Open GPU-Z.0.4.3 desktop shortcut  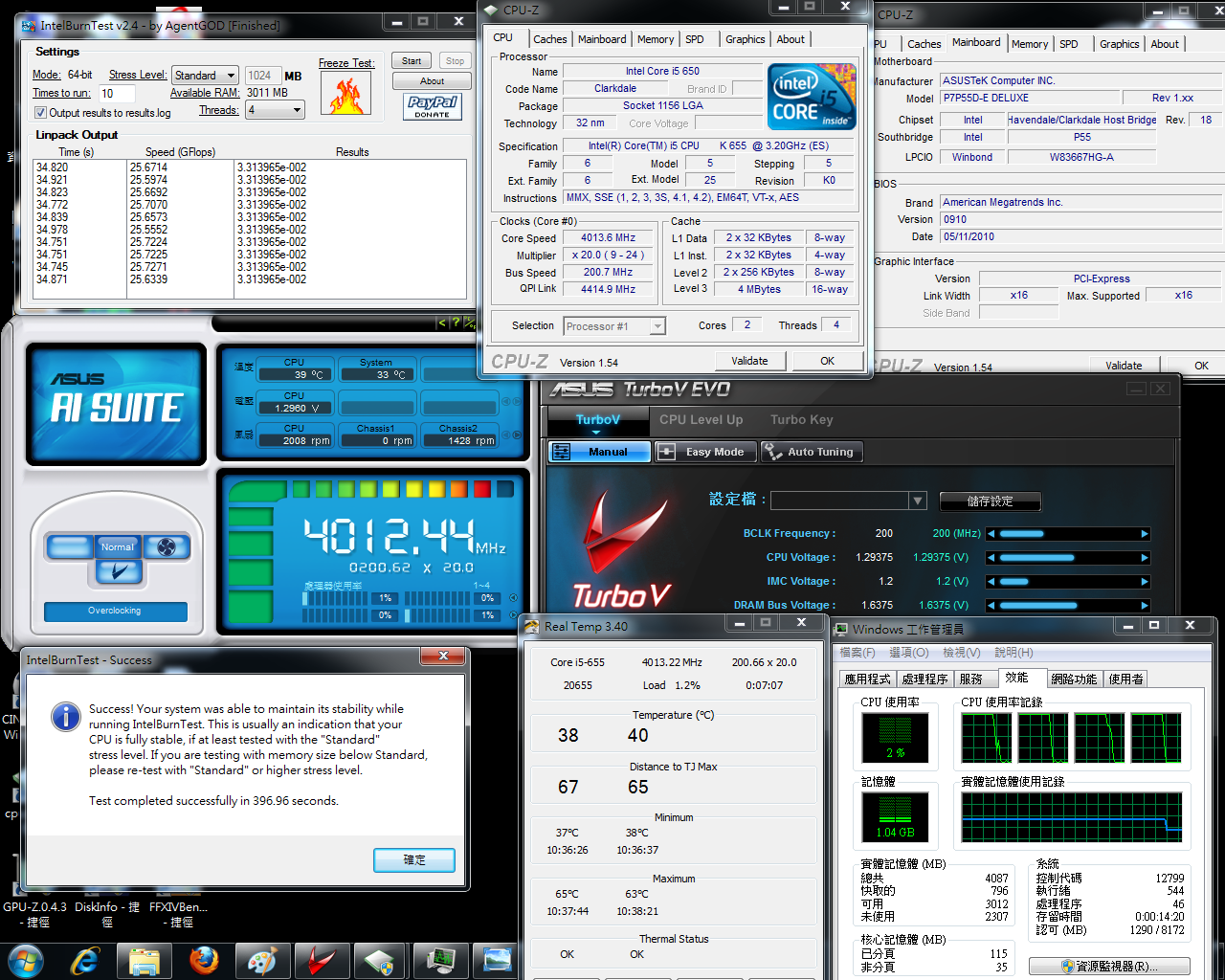35,914
